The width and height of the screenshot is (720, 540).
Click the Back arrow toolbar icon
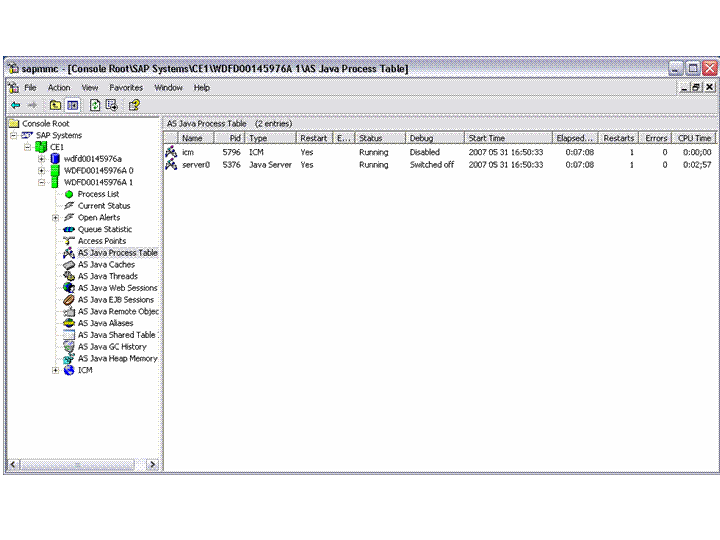click(x=16, y=105)
